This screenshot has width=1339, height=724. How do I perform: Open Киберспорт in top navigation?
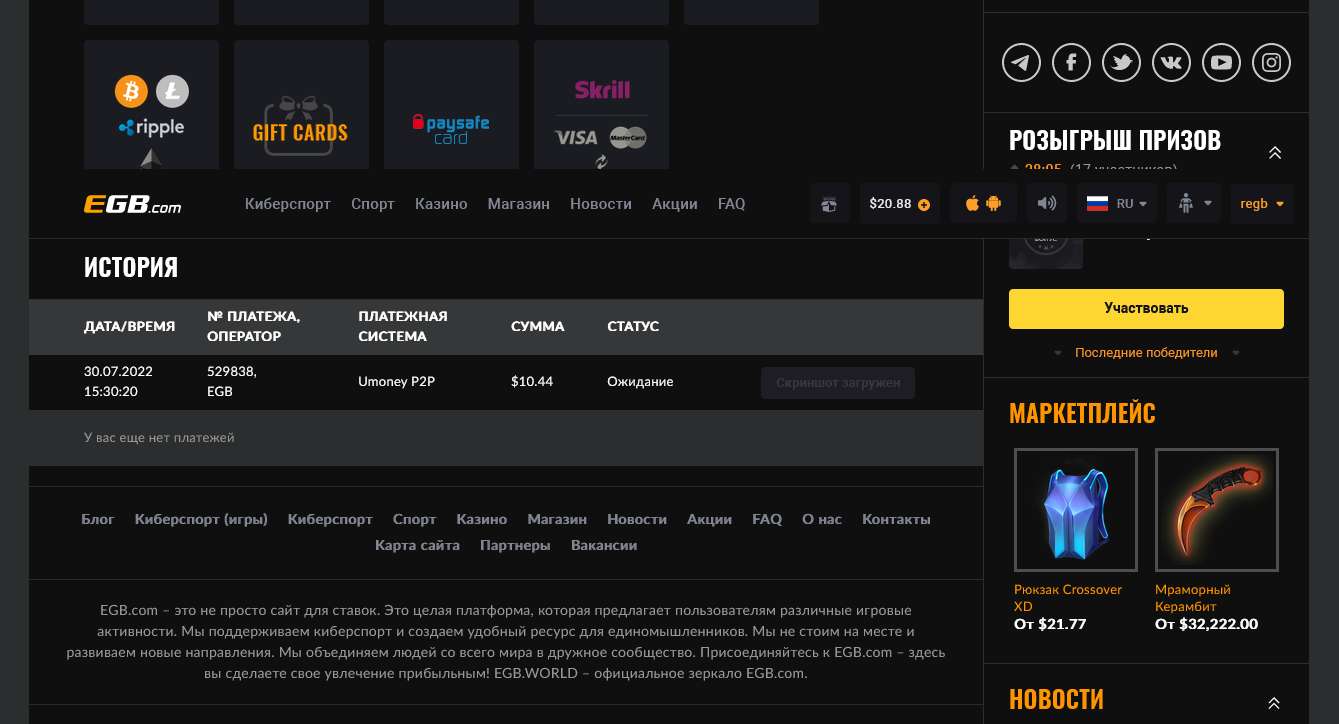click(x=287, y=204)
